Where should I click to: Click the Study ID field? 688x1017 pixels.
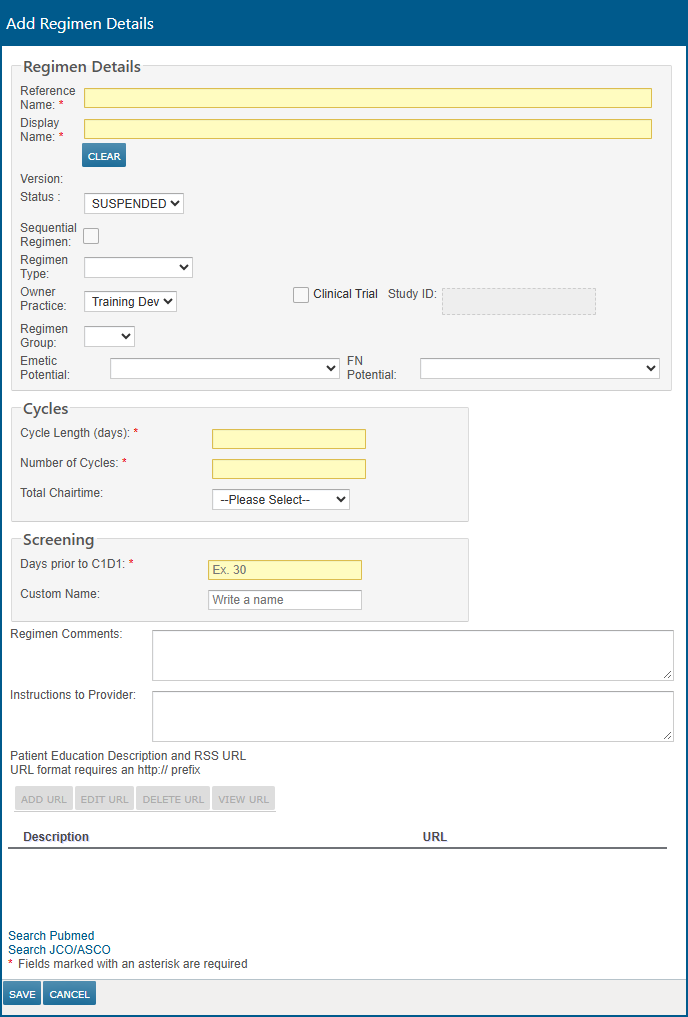(x=519, y=302)
